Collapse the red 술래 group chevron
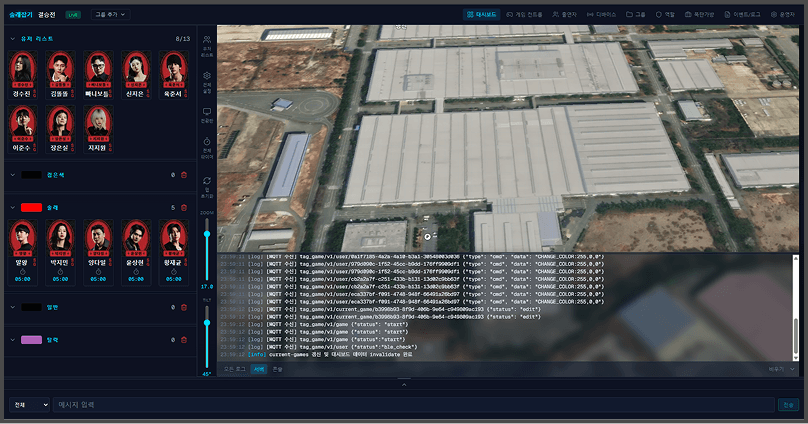Viewport: 808px width, 424px height. 12,208
